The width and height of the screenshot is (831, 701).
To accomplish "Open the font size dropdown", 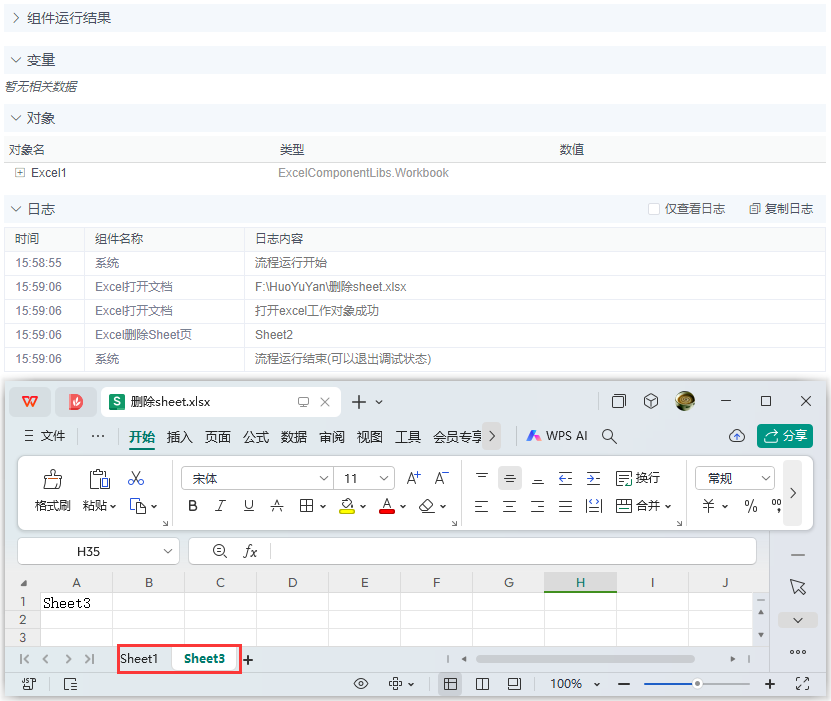I will coord(384,478).
